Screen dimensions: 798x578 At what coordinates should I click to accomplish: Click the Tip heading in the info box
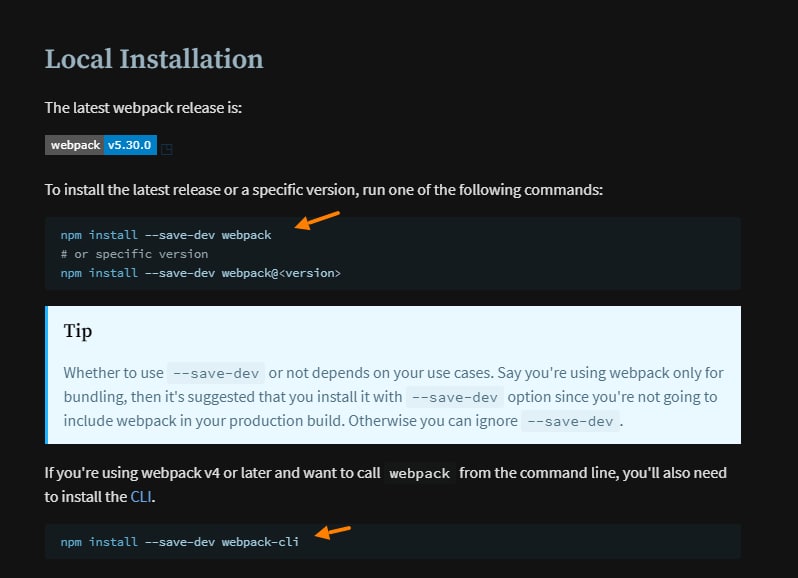[78, 331]
